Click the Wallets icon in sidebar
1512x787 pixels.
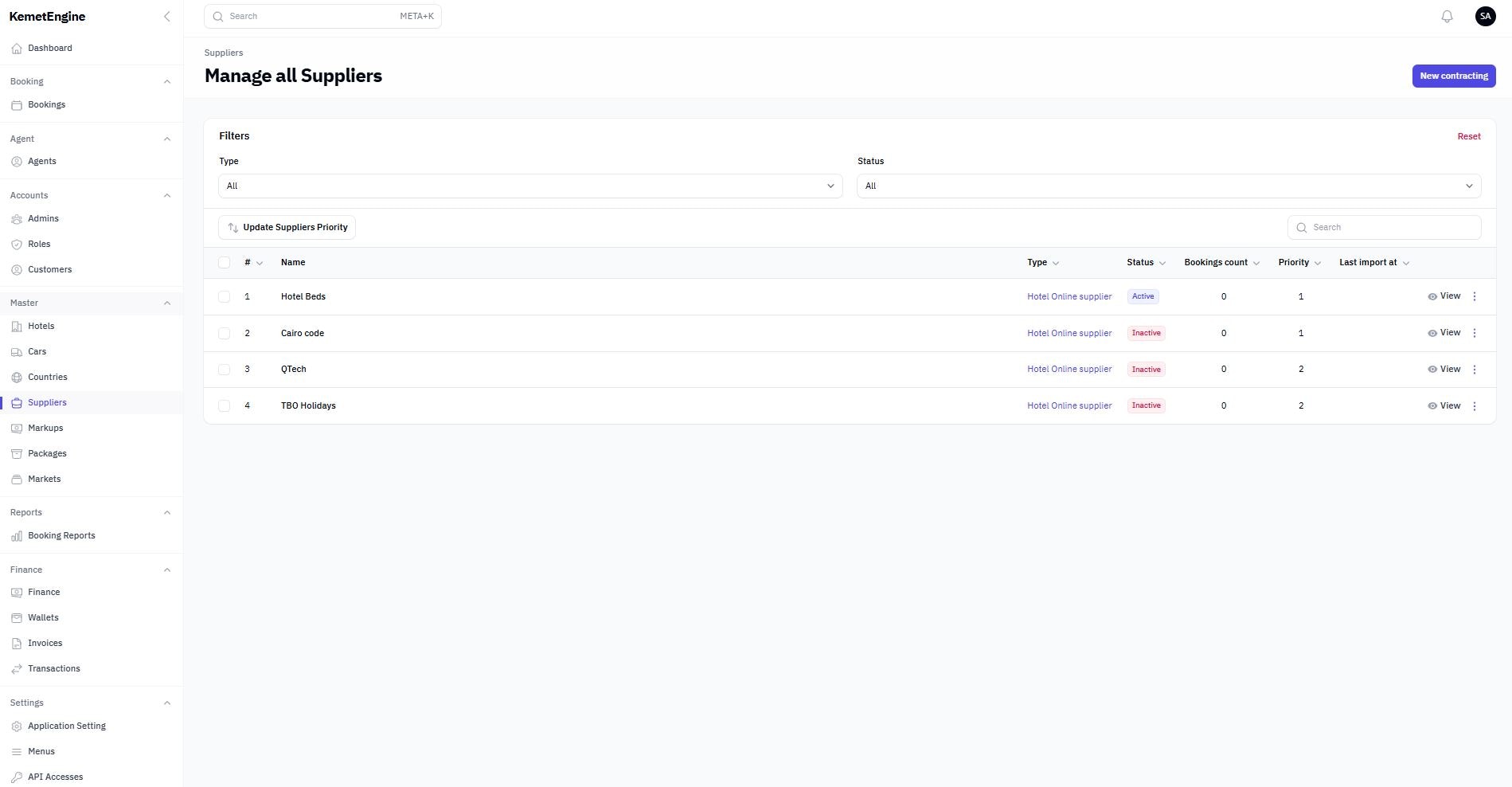tap(17, 618)
